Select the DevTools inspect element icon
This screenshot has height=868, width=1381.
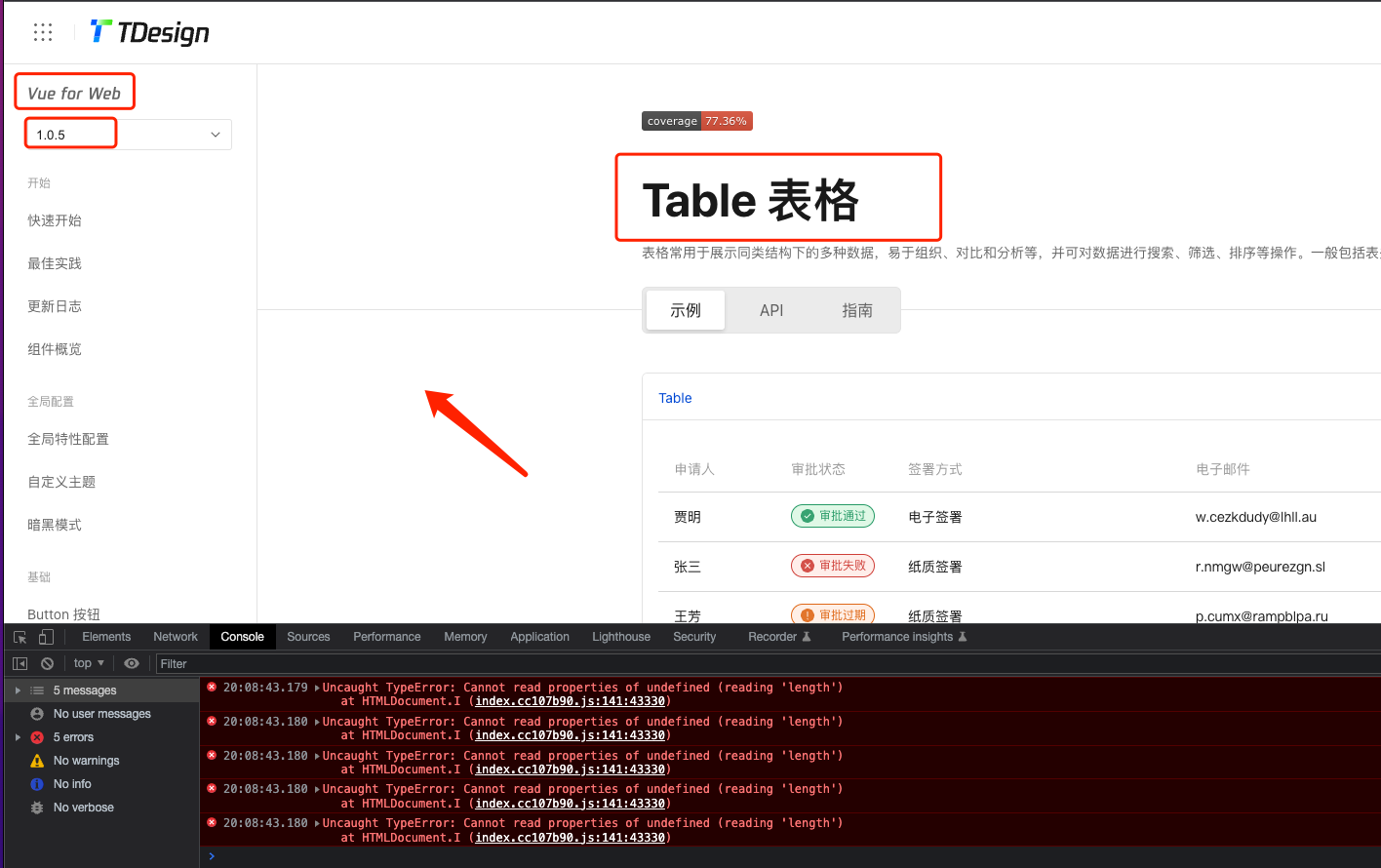pos(20,637)
